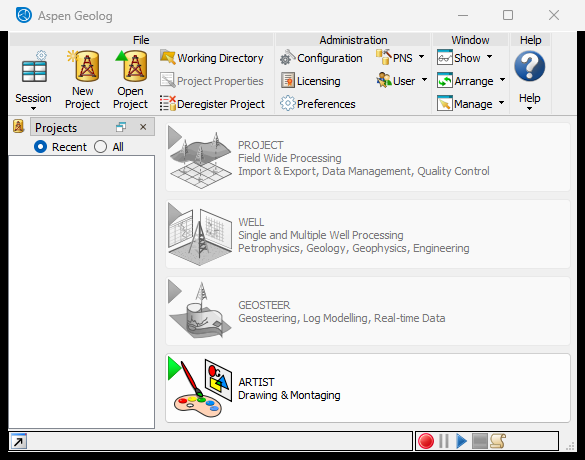Click the Projects panel title
Image resolution: width=585 pixels, height=460 pixels.
pyautogui.click(x=56, y=128)
